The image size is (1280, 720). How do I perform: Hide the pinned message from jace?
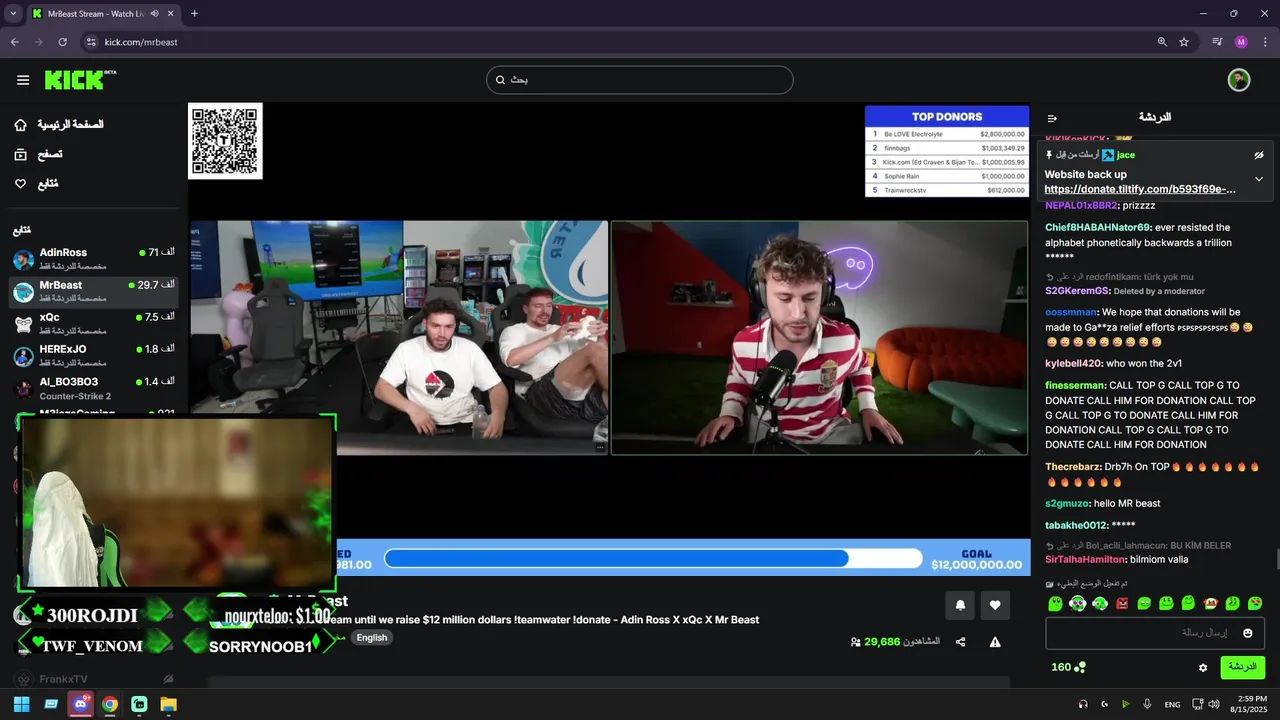[1259, 155]
